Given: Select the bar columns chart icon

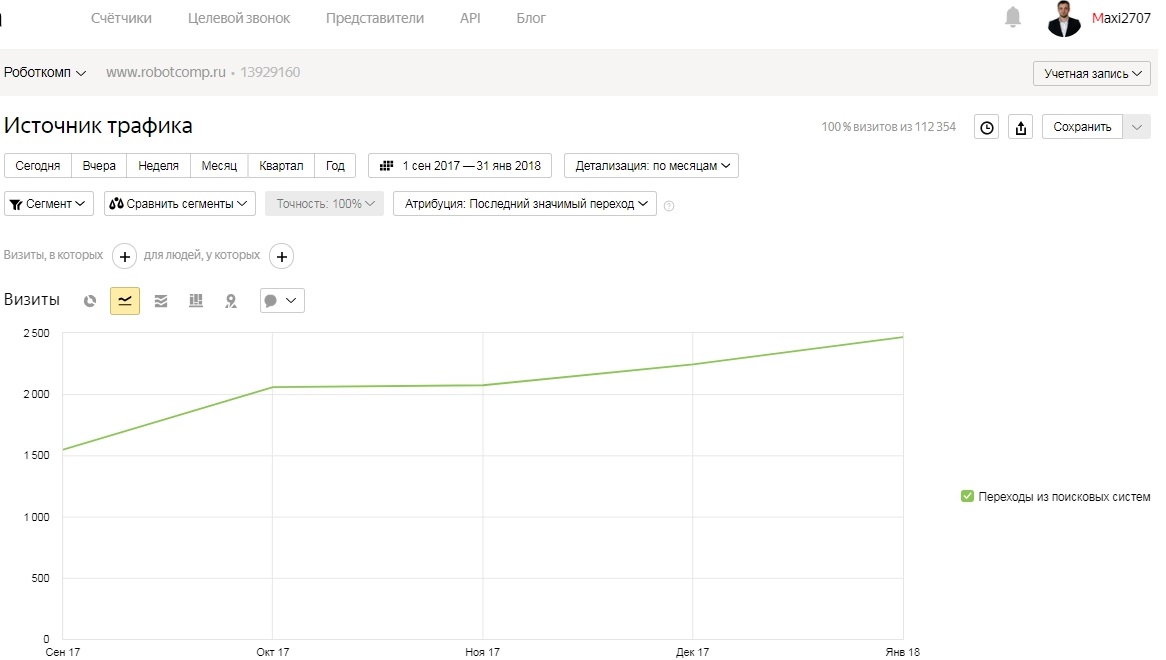Looking at the screenshot, I should (196, 300).
